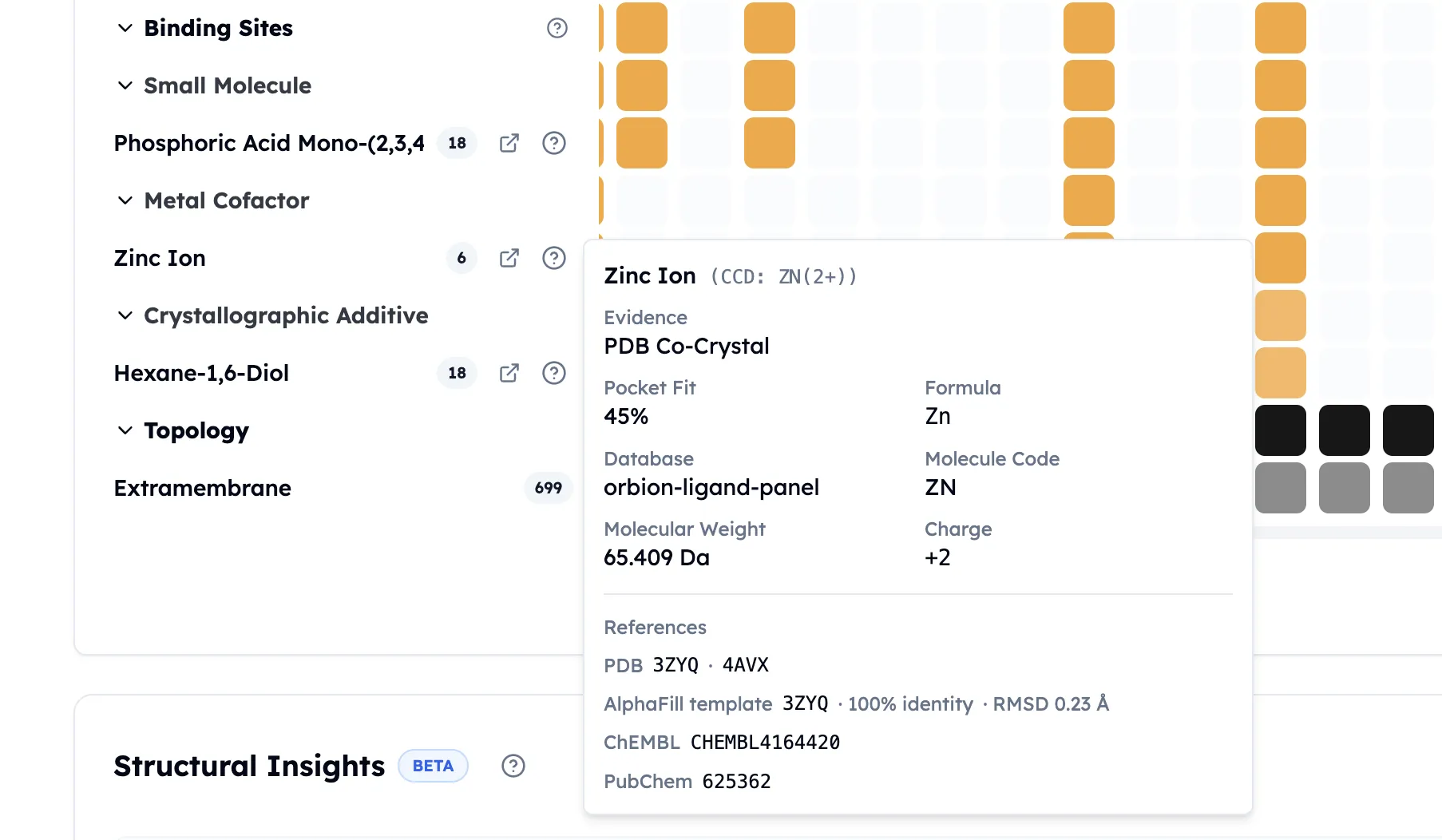Collapse the Crystallographic Additive group
This screenshot has height=840, width=1442.
[x=125, y=315]
